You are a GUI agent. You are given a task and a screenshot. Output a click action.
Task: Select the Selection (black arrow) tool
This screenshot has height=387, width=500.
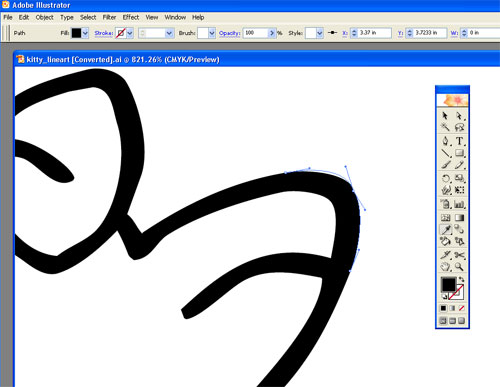click(445, 116)
